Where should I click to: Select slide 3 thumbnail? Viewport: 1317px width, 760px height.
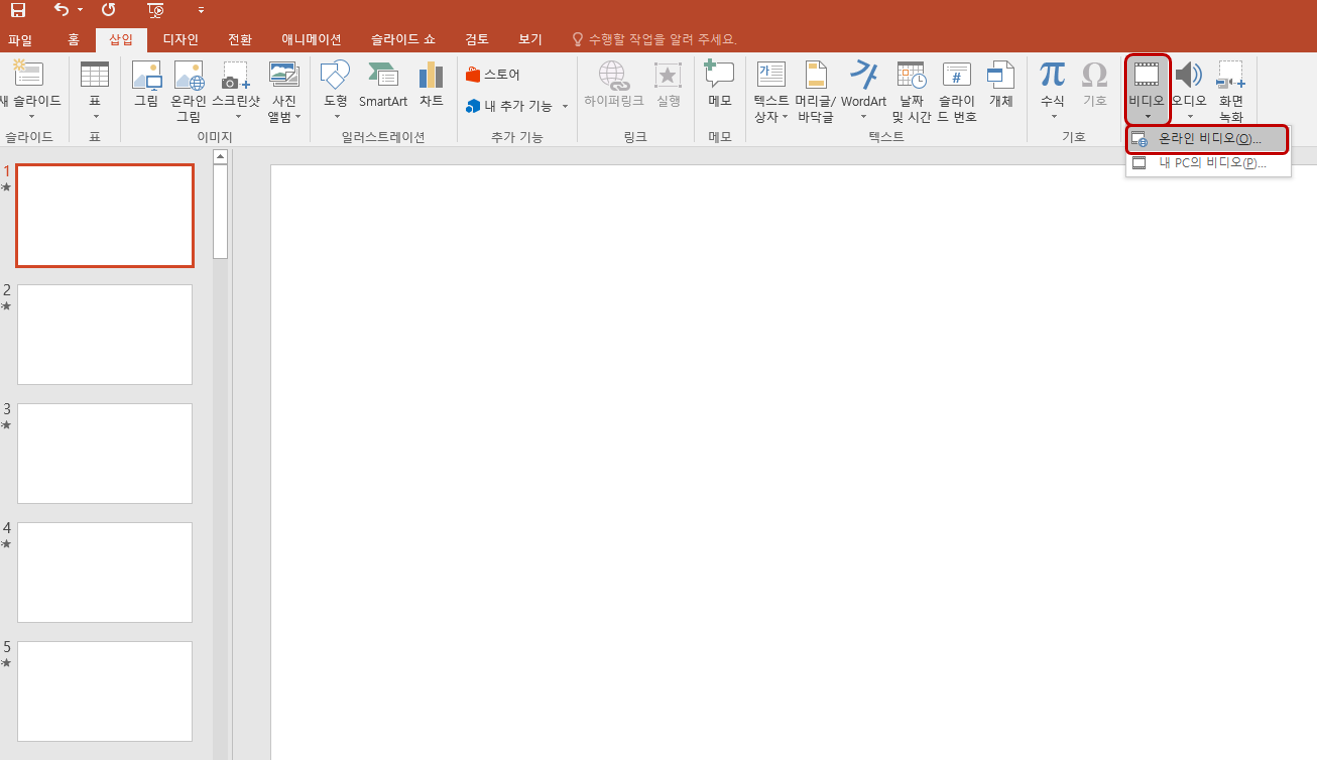point(105,453)
